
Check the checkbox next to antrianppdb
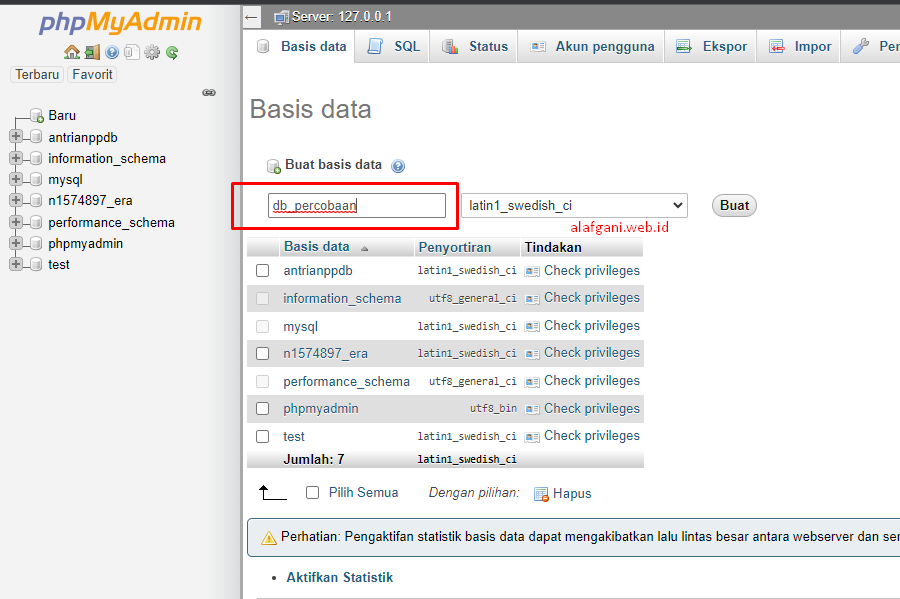[262, 270]
